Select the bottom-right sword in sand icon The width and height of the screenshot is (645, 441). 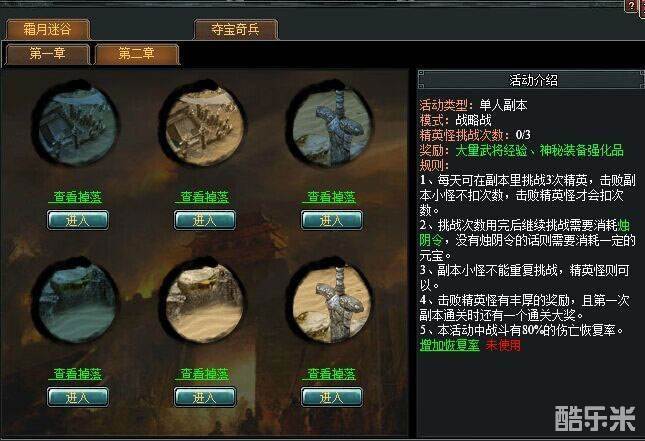click(330, 302)
